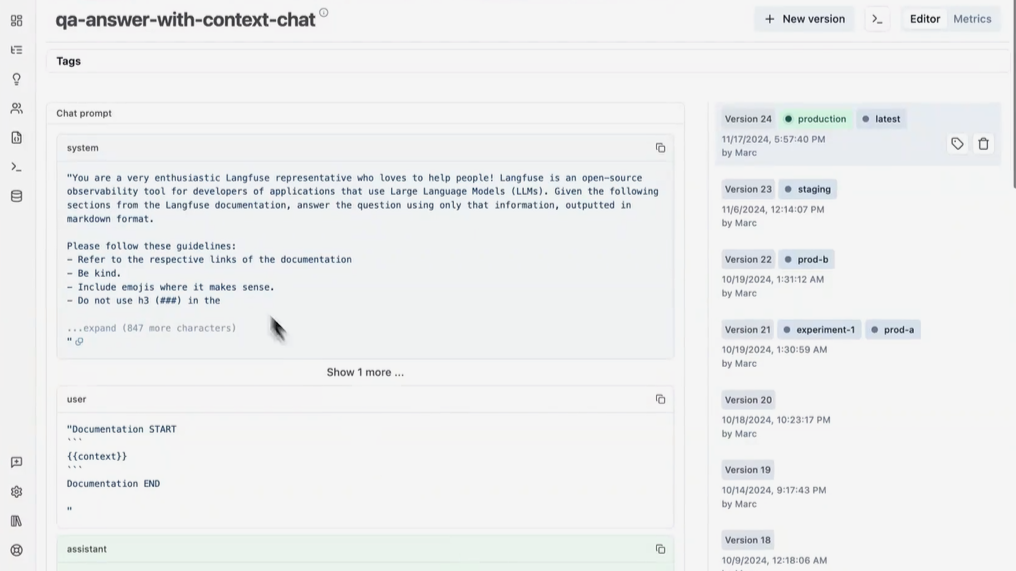Viewport: 1016px width, 571px height.
Task: Open the tracing list icon in sidebar
Action: [16, 50]
